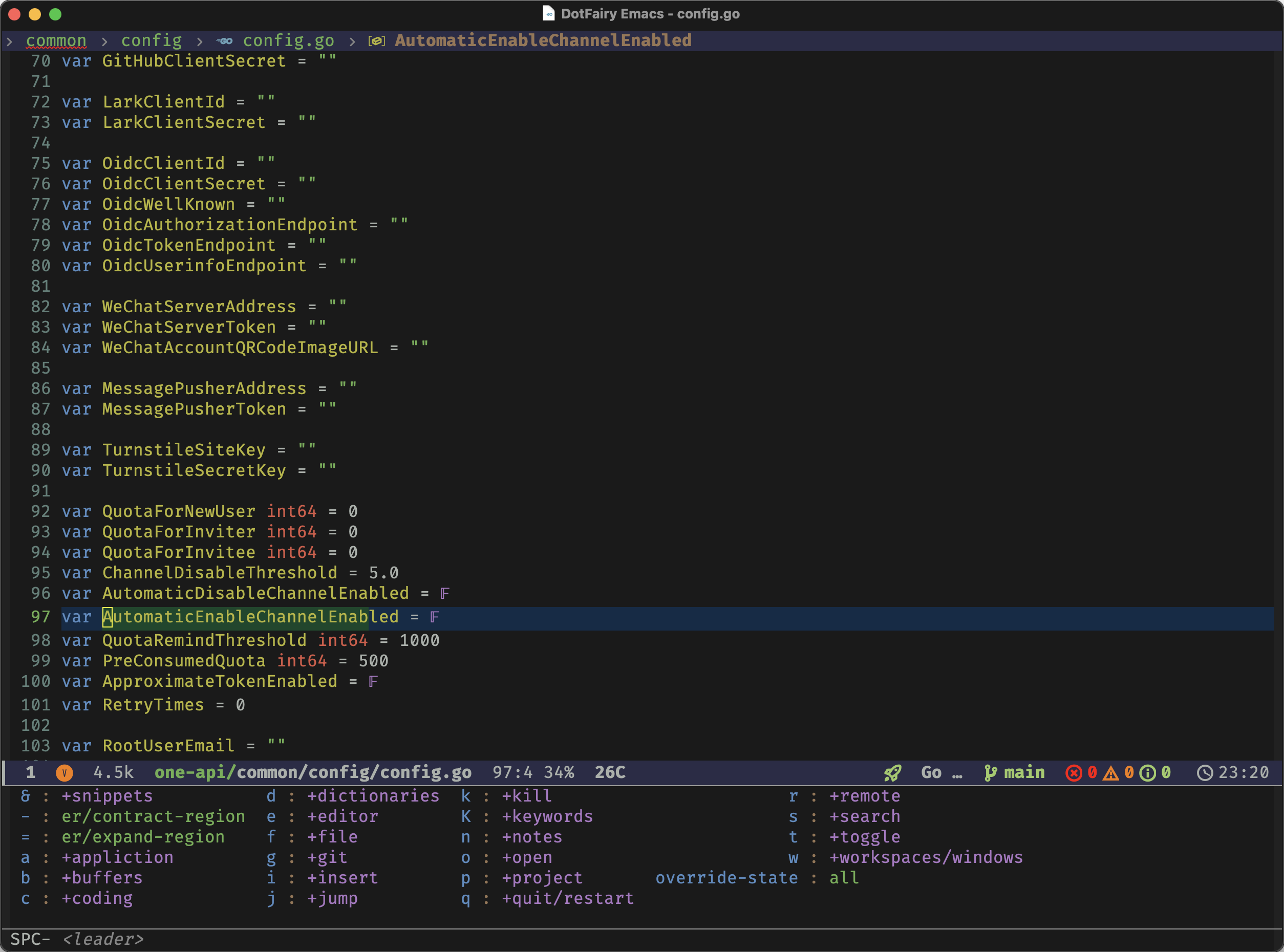Click the Go file icon in breadcrumb

225,41
